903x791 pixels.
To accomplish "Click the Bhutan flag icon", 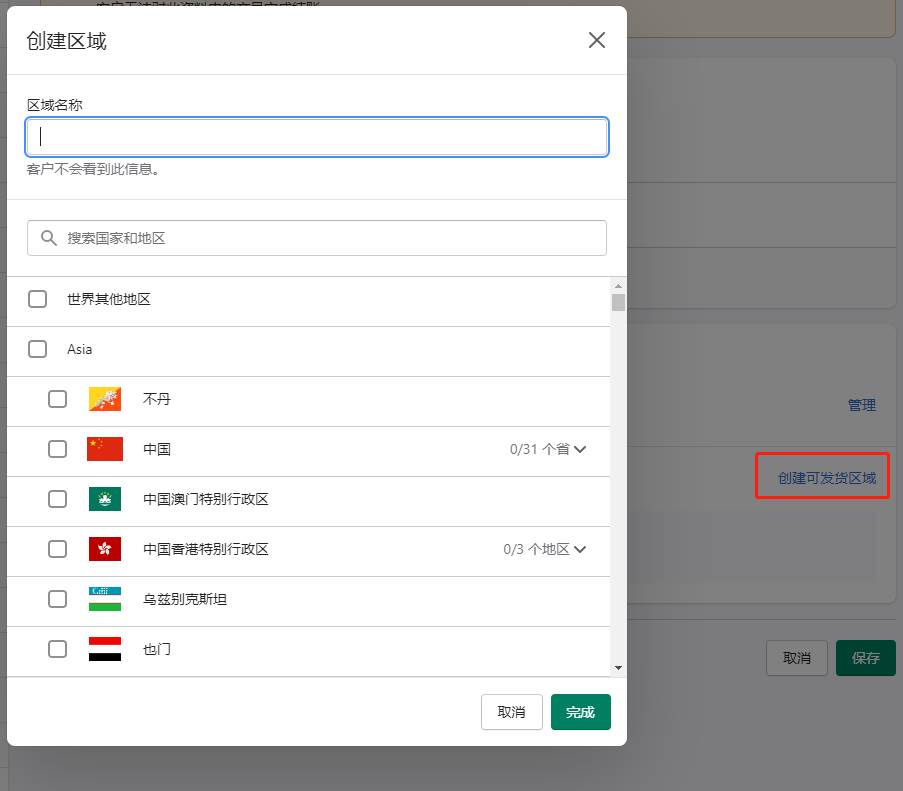I will tap(105, 399).
